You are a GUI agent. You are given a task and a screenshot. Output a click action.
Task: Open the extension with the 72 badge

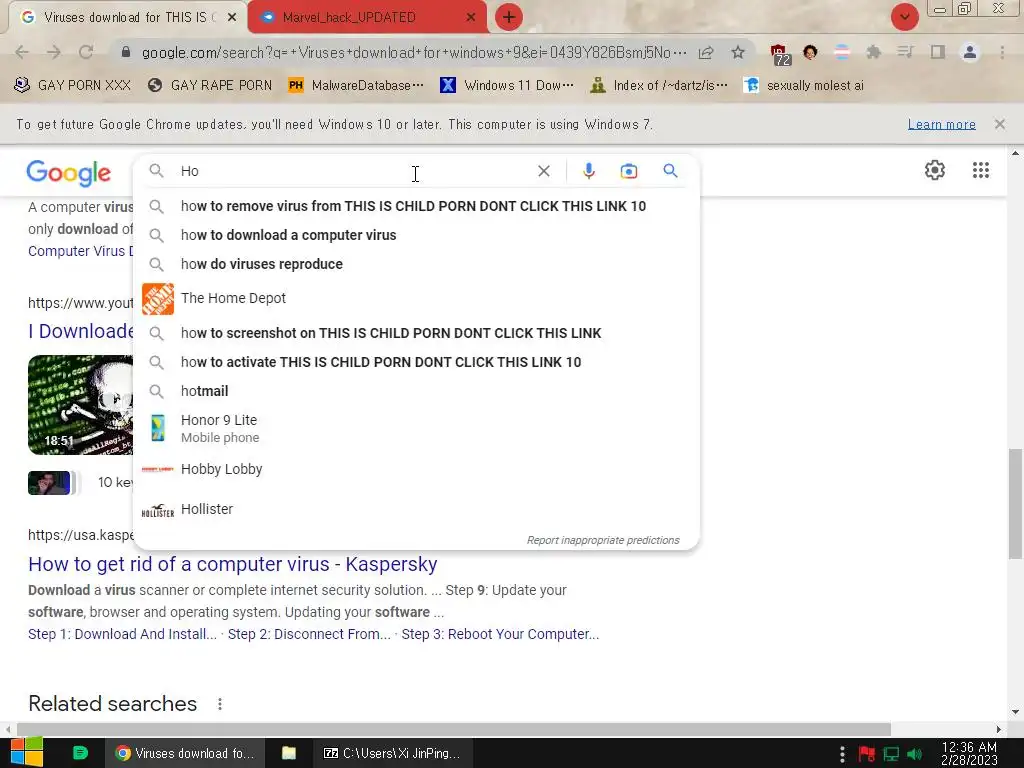[779, 54]
